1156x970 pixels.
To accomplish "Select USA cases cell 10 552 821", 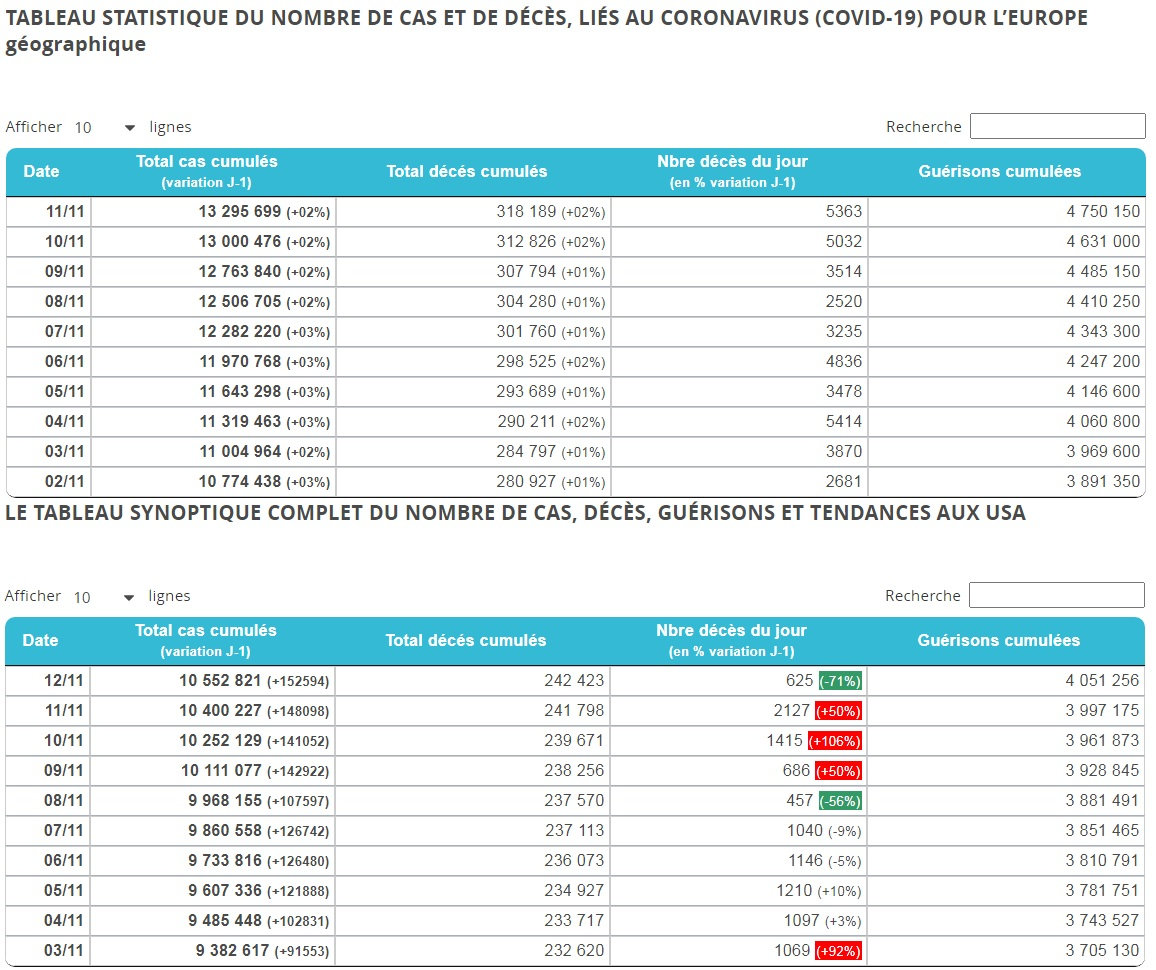I will pos(212,680).
